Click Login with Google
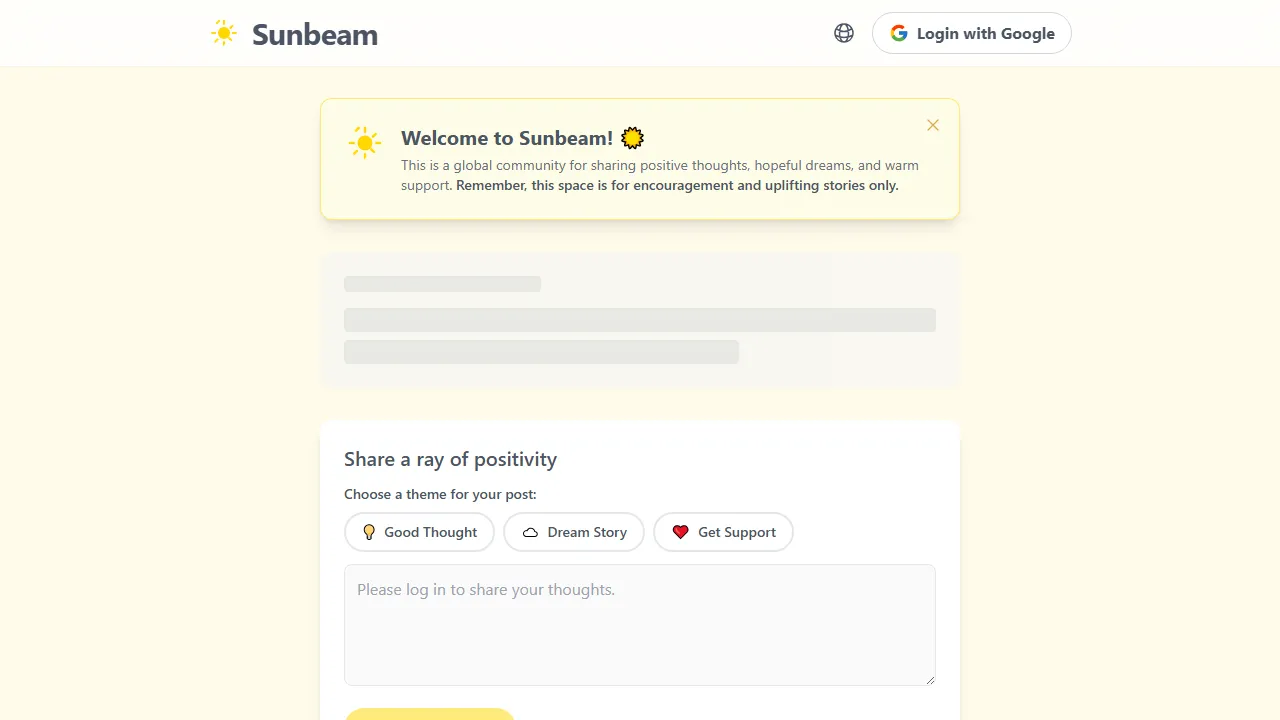Viewport: 1280px width, 720px height. pyautogui.click(x=971, y=33)
